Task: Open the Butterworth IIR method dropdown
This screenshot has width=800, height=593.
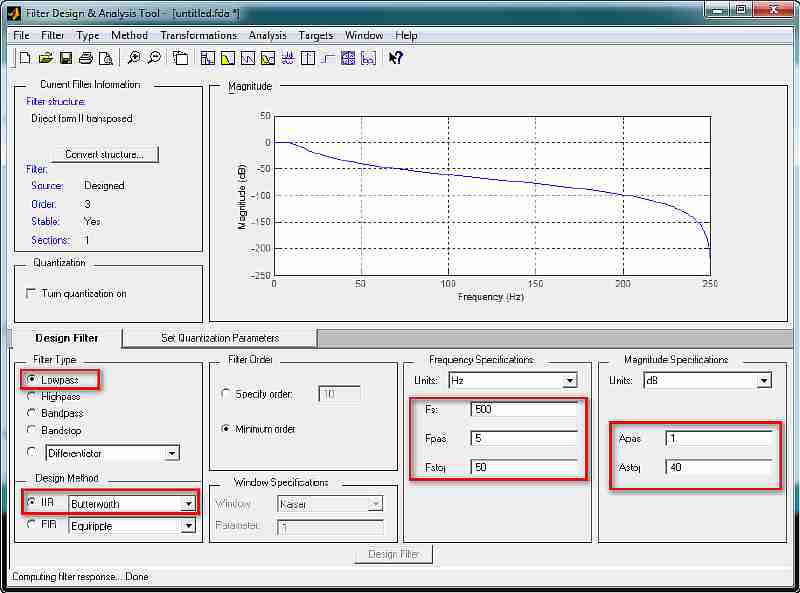Action: point(188,504)
